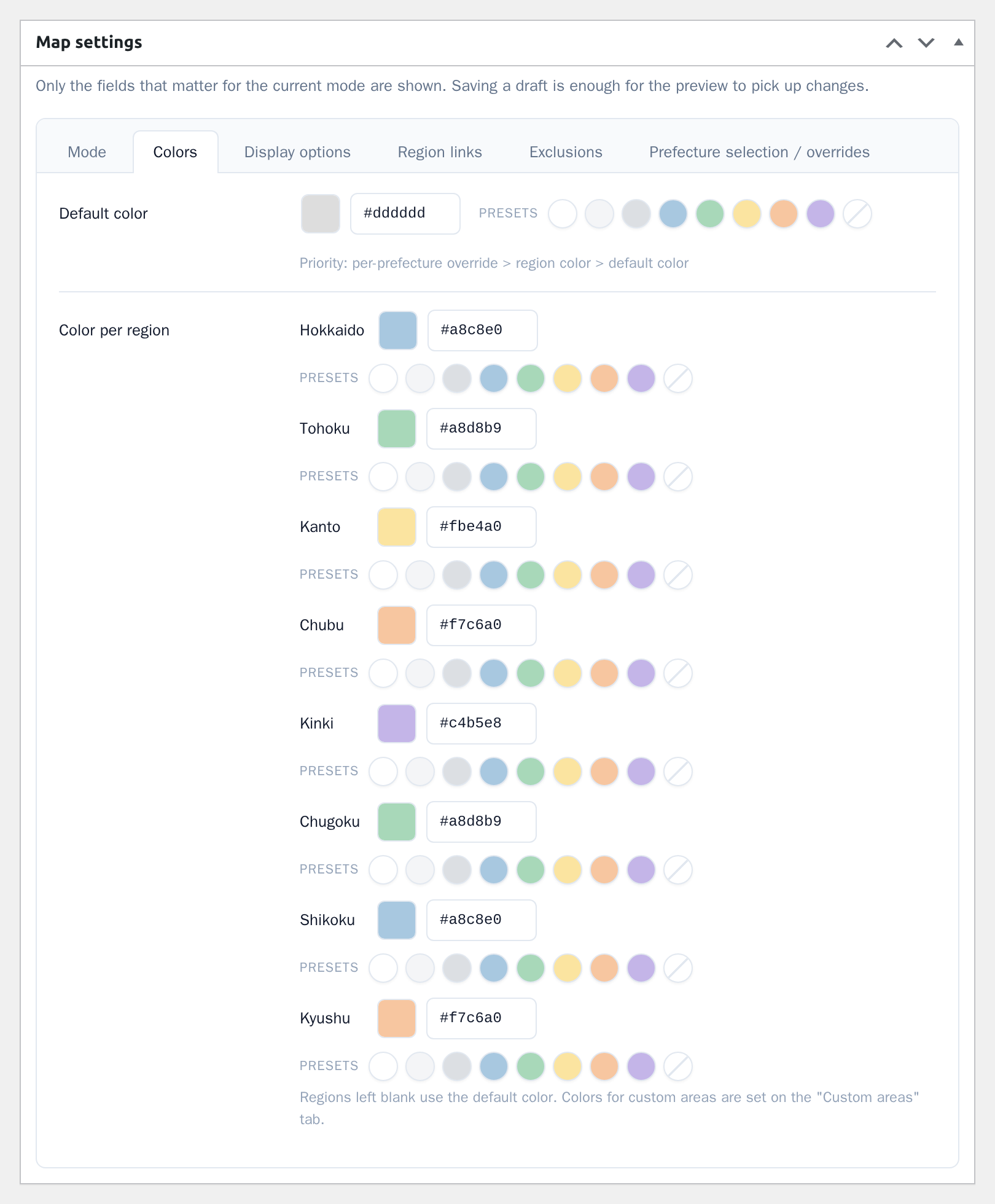Move Map settings panel up

pos(894,43)
